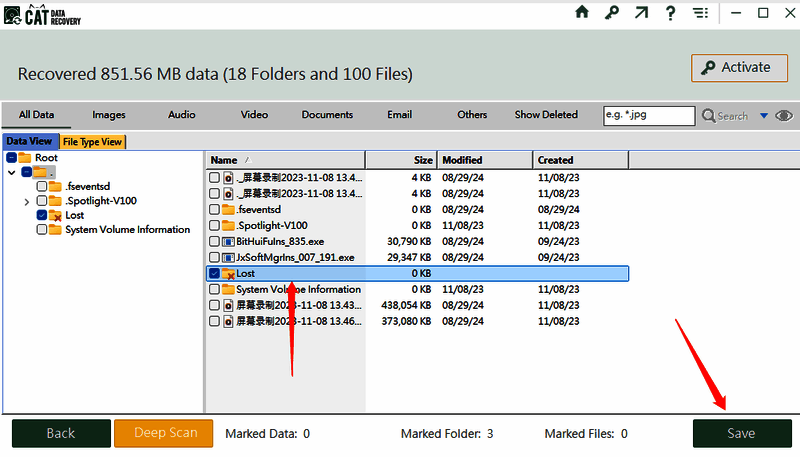Switch to Images tab
The image size is (800, 457).
[x=109, y=115]
